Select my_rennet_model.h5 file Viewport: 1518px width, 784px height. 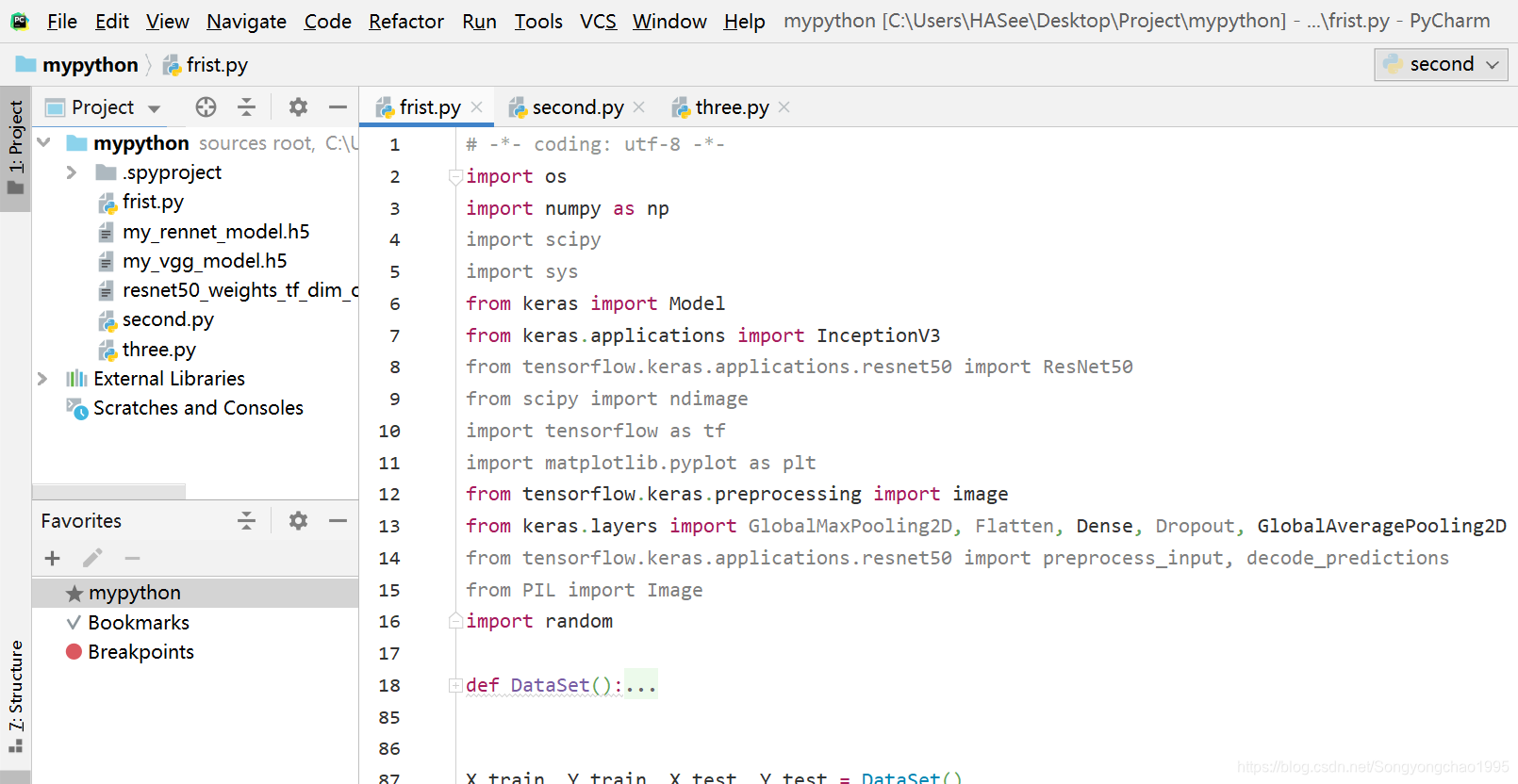click(x=216, y=232)
